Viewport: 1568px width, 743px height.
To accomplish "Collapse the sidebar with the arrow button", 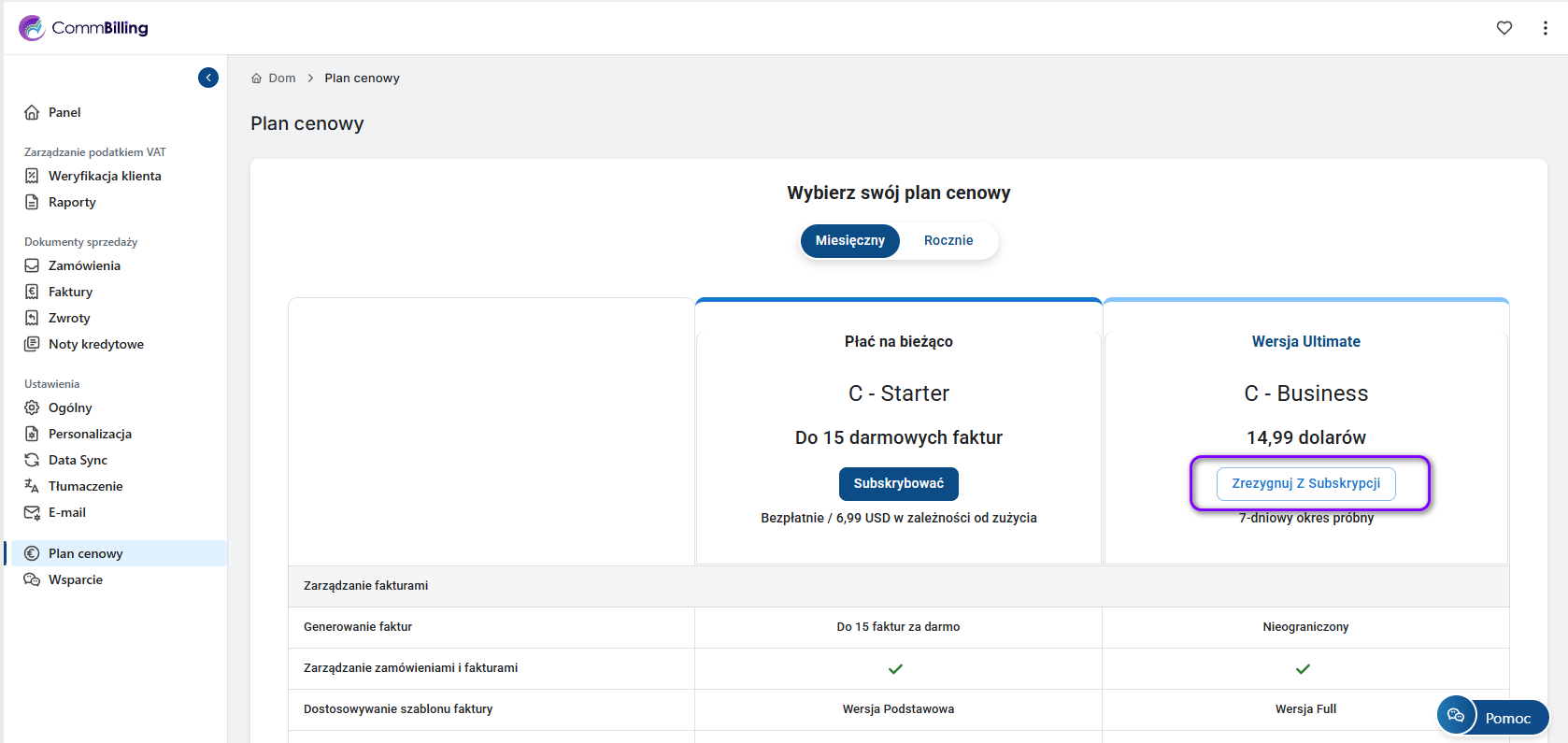I will pyautogui.click(x=208, y=78).
